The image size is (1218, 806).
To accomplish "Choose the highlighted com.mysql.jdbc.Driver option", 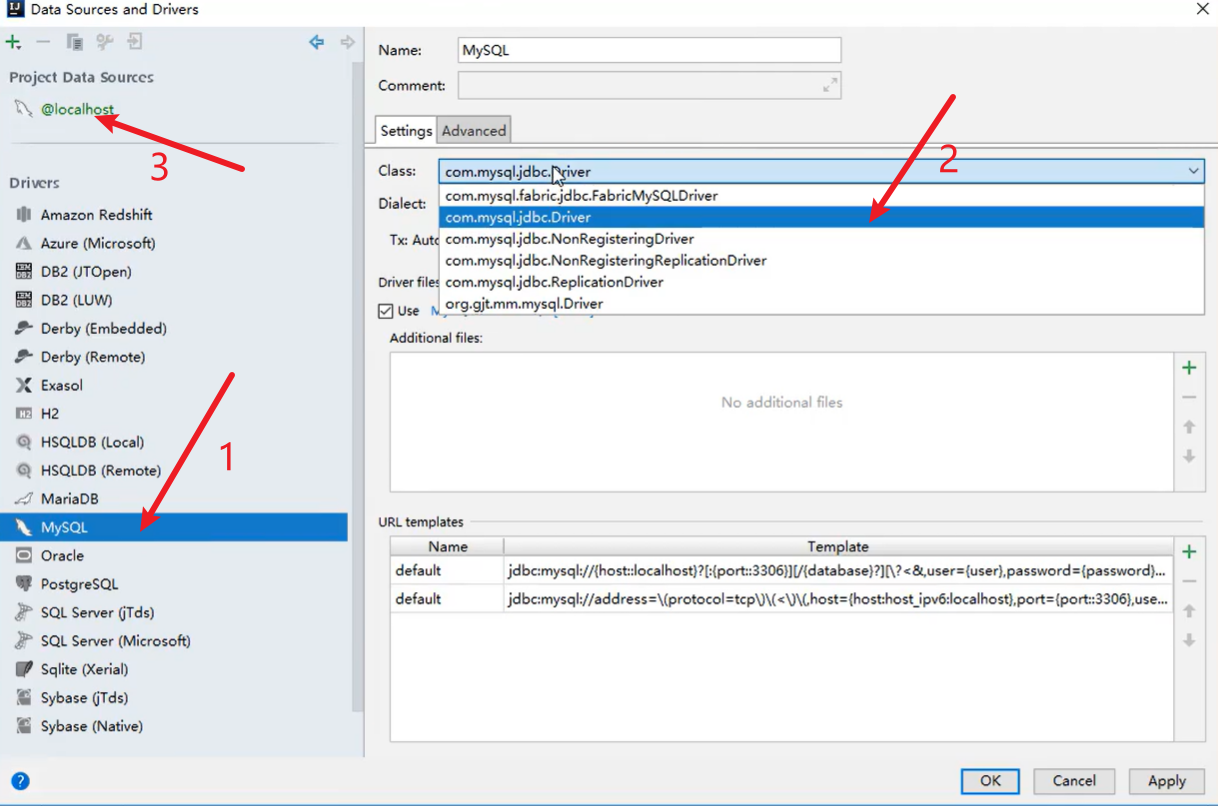I will 821,217.
